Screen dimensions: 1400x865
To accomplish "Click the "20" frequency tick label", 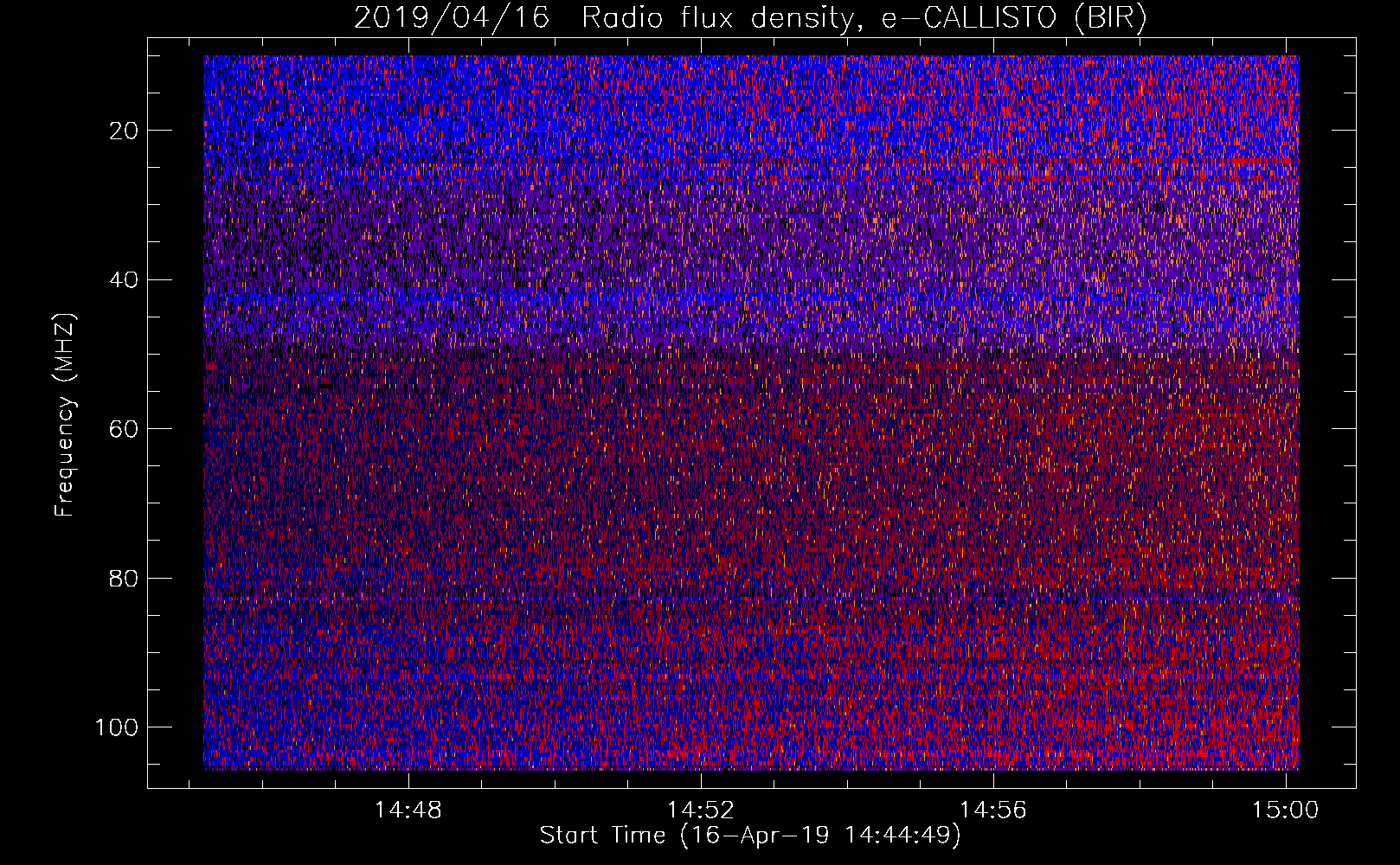I will coord(124,131).
